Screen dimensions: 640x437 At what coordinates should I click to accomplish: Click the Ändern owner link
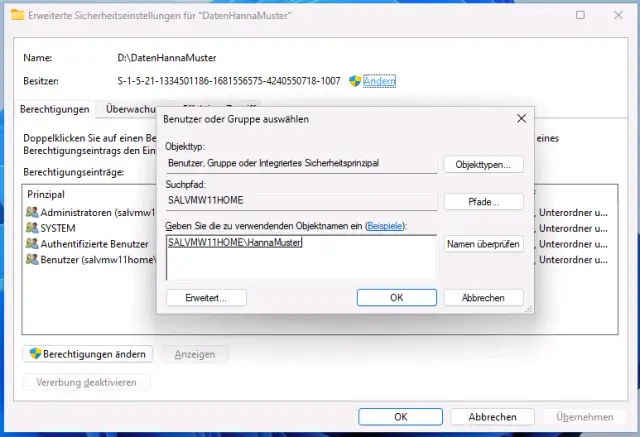379,81
